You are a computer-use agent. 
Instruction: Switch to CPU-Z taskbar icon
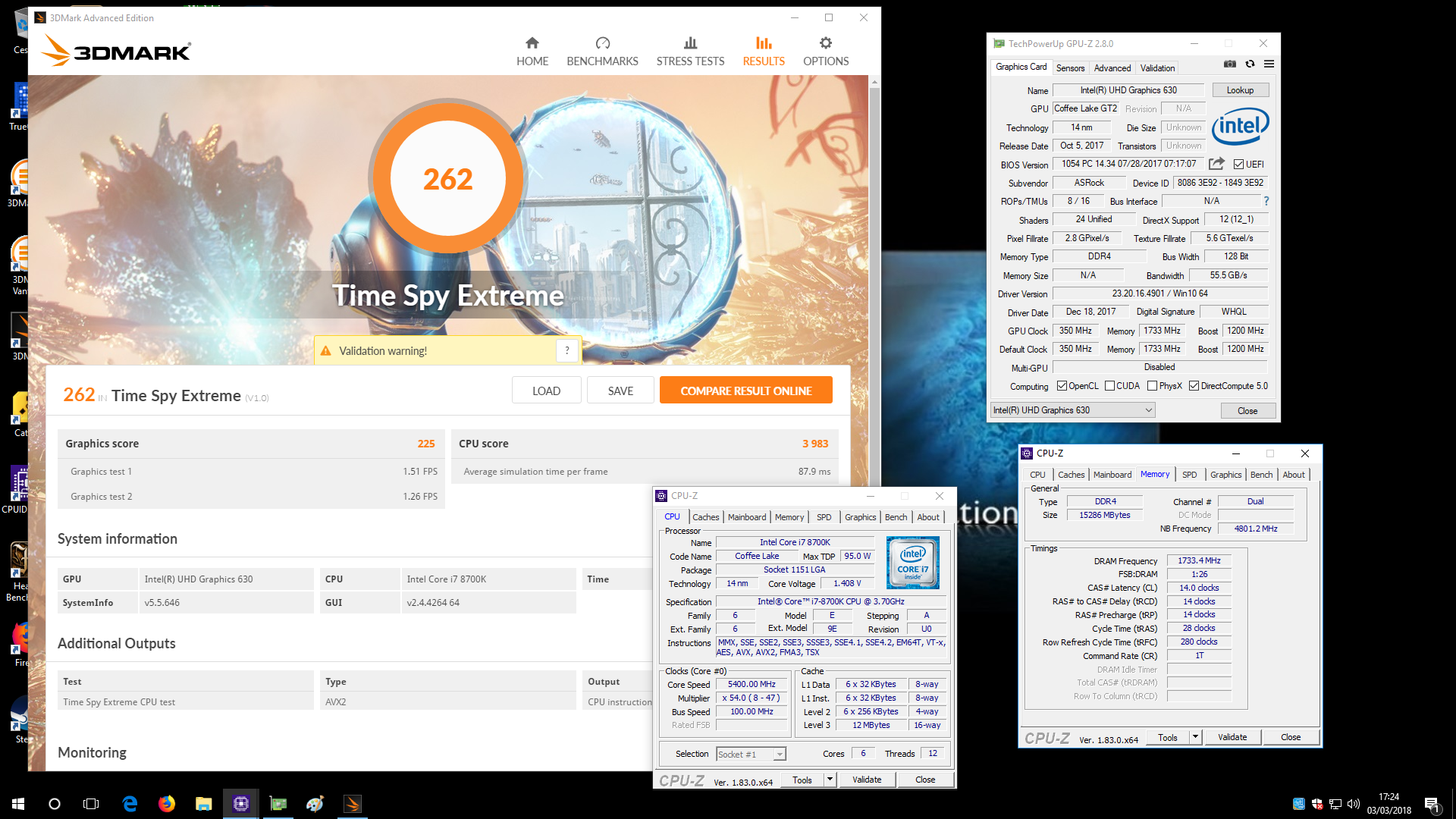click(240, 804)
